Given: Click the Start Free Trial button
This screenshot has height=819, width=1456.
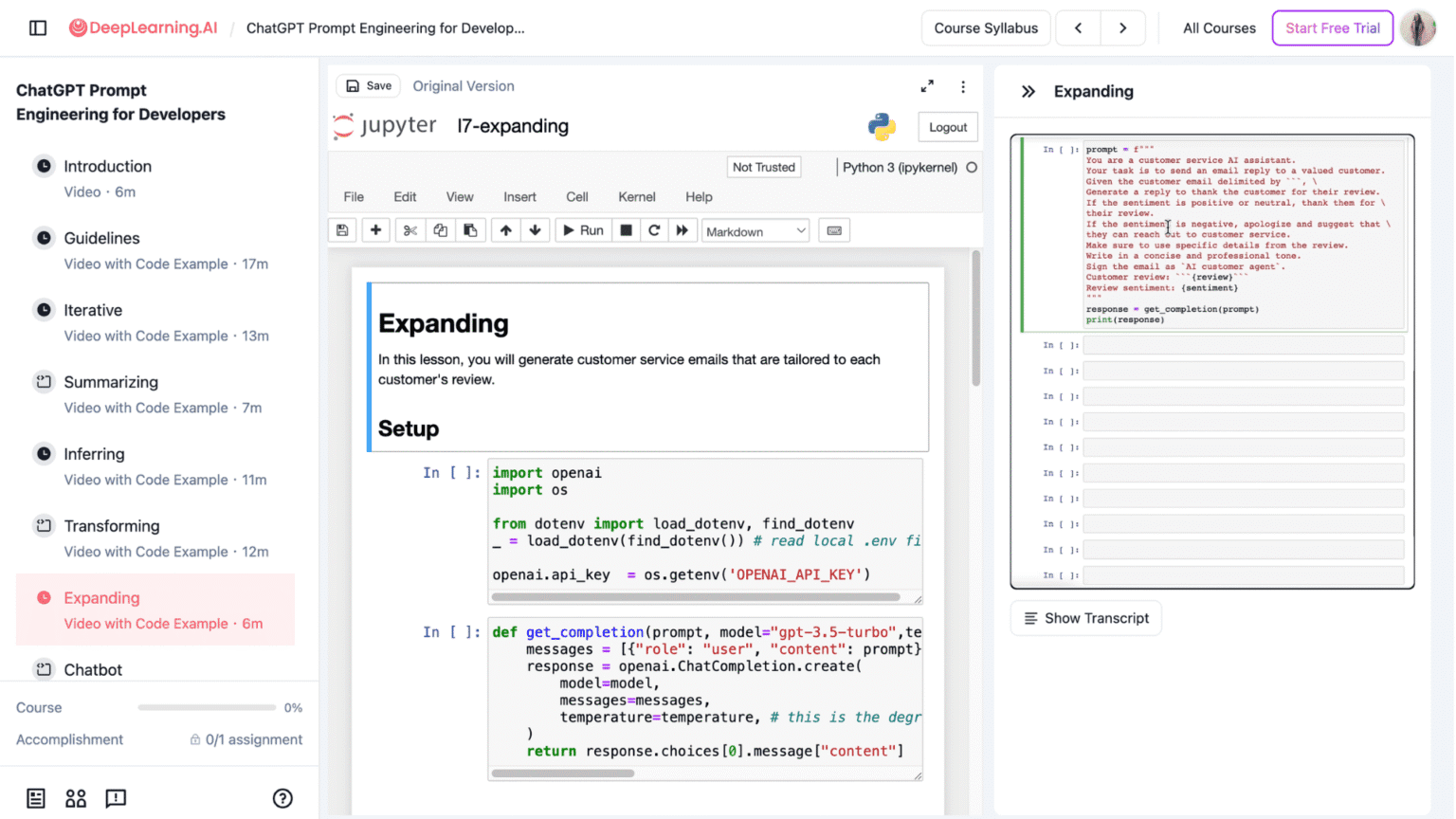Looking at the screenshot, I should [x=1333, y=28].
